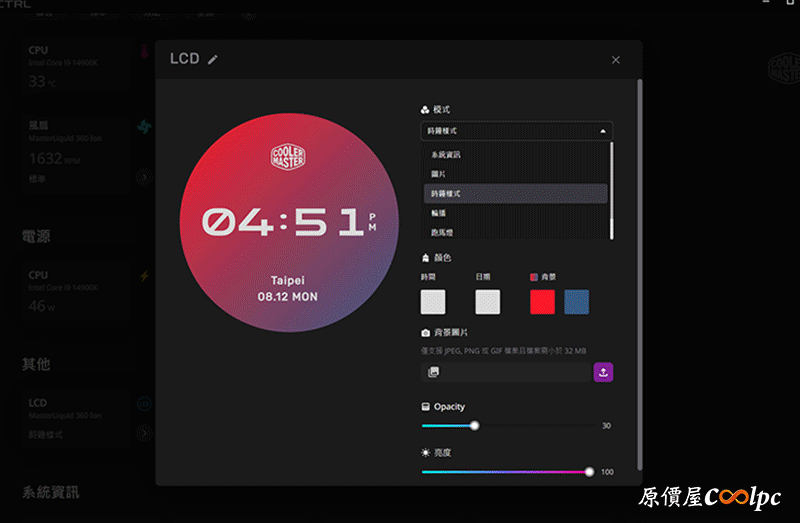Select 圖片 from the mode list
Screen dimensions: 800x523
coord(438,174)
